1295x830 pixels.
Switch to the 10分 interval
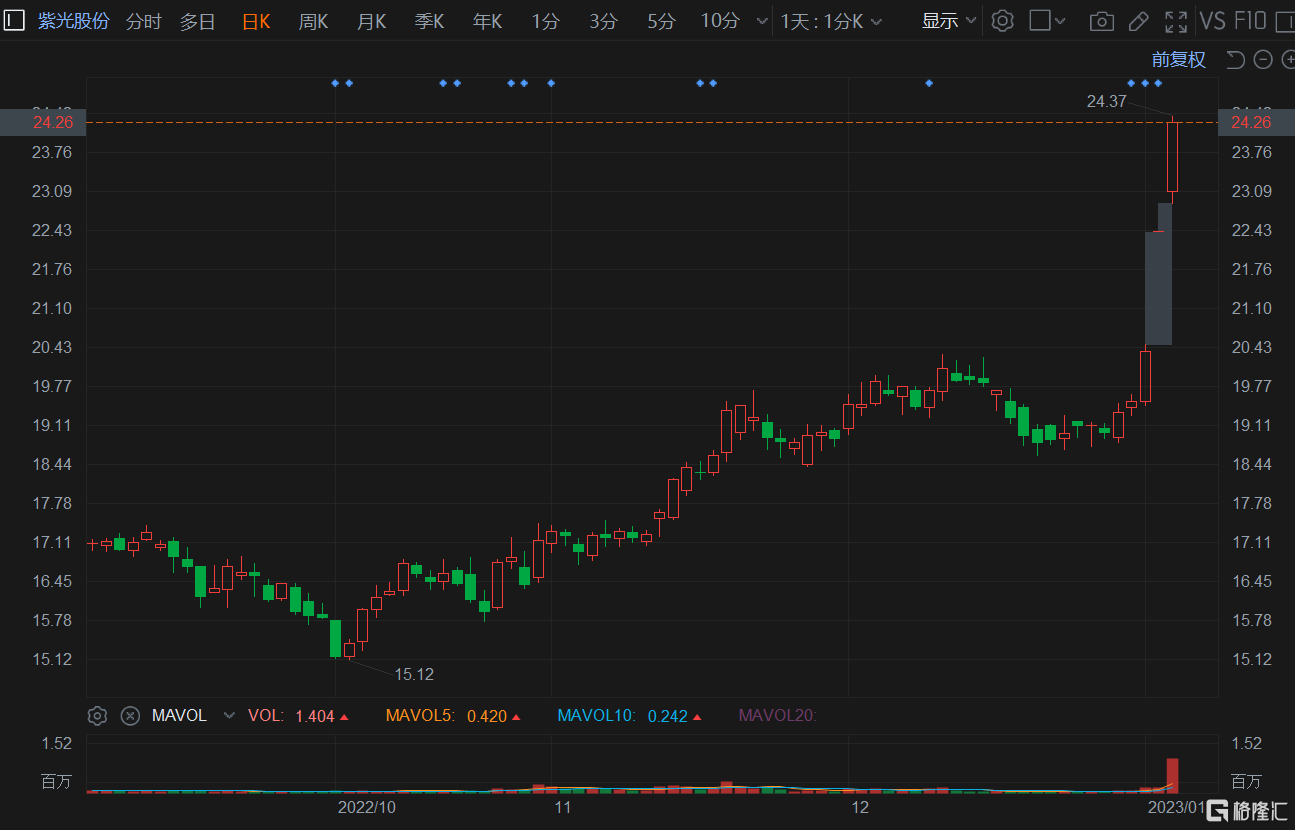pyautogui.click(x=720, y=21)
